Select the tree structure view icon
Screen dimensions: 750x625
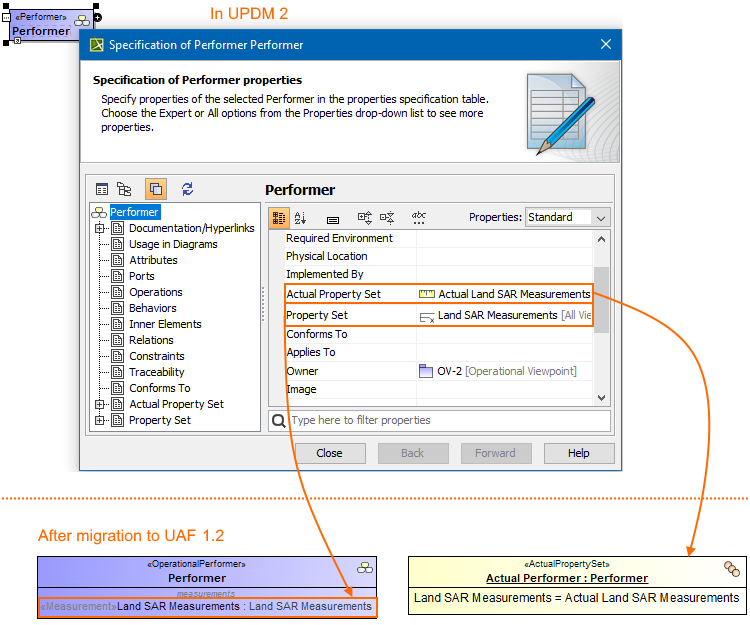click(124, 189)
